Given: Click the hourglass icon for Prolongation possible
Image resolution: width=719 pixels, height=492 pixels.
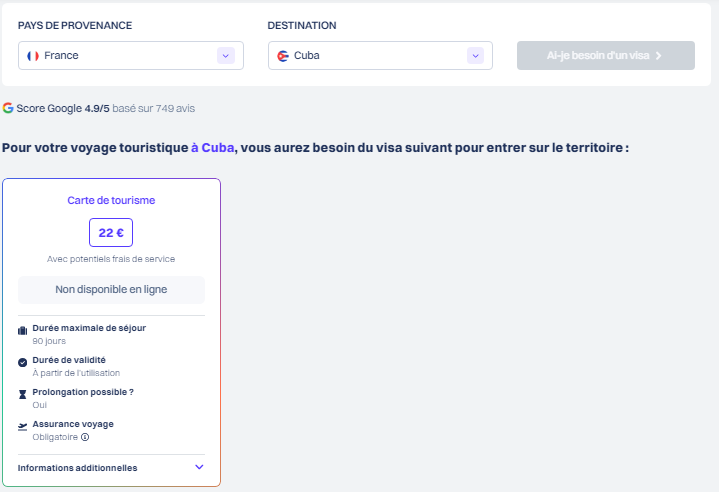Looking at the screenshot, I should coord(23,394).
